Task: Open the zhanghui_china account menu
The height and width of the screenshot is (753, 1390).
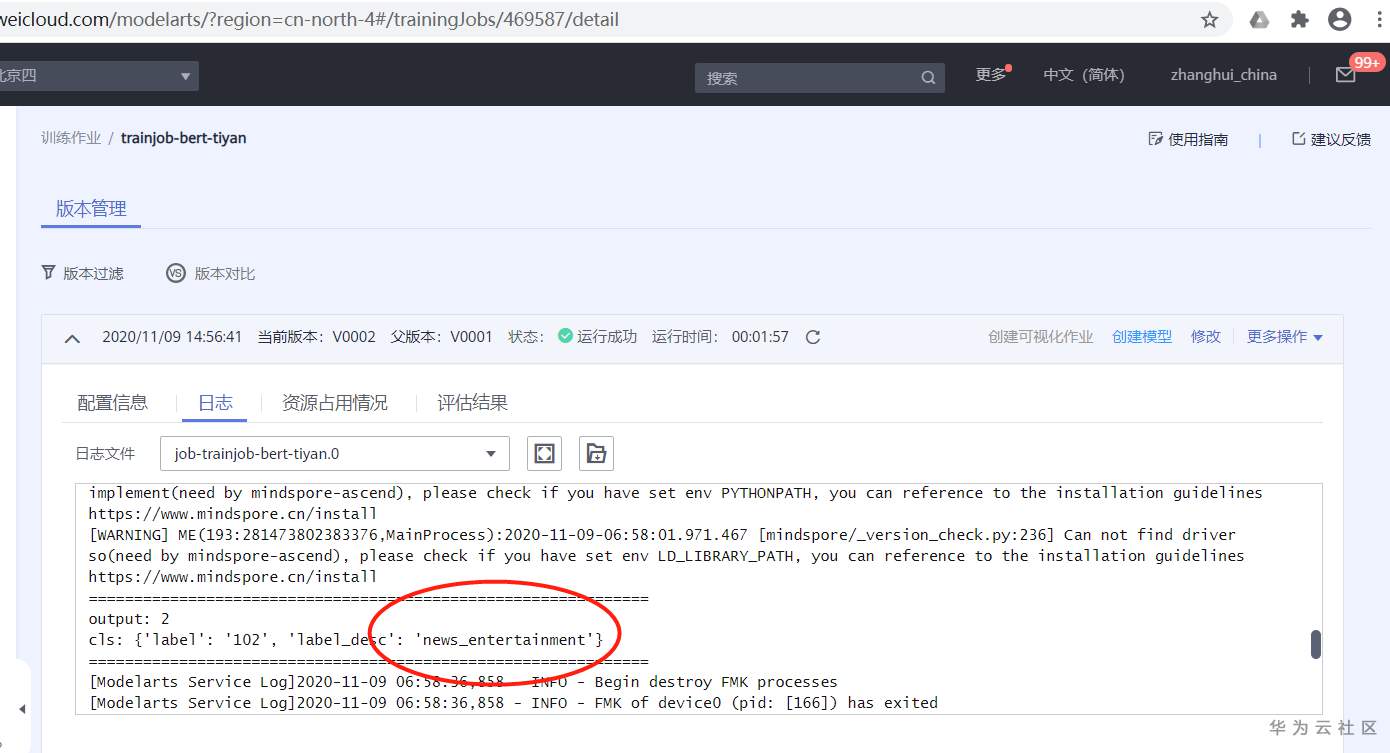Action: click(1224, 75)
